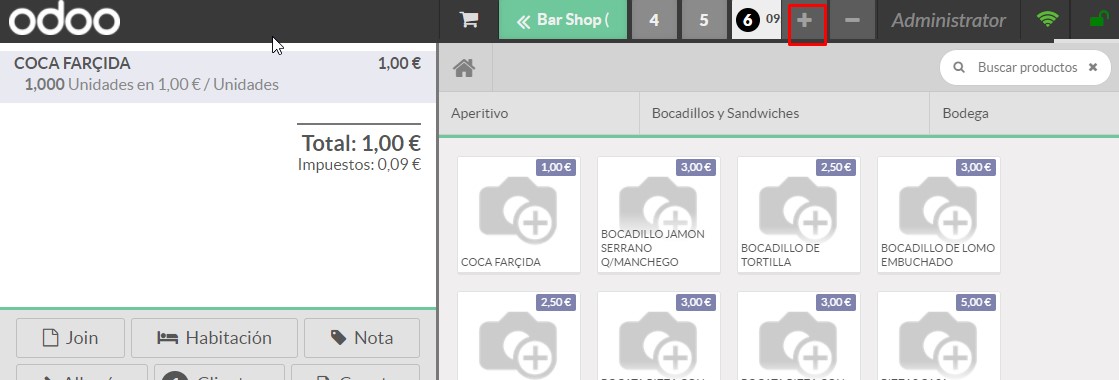Click the green wifi connection status icon
This screenshot has height=380, width=1119.
tap(1047, 20)
